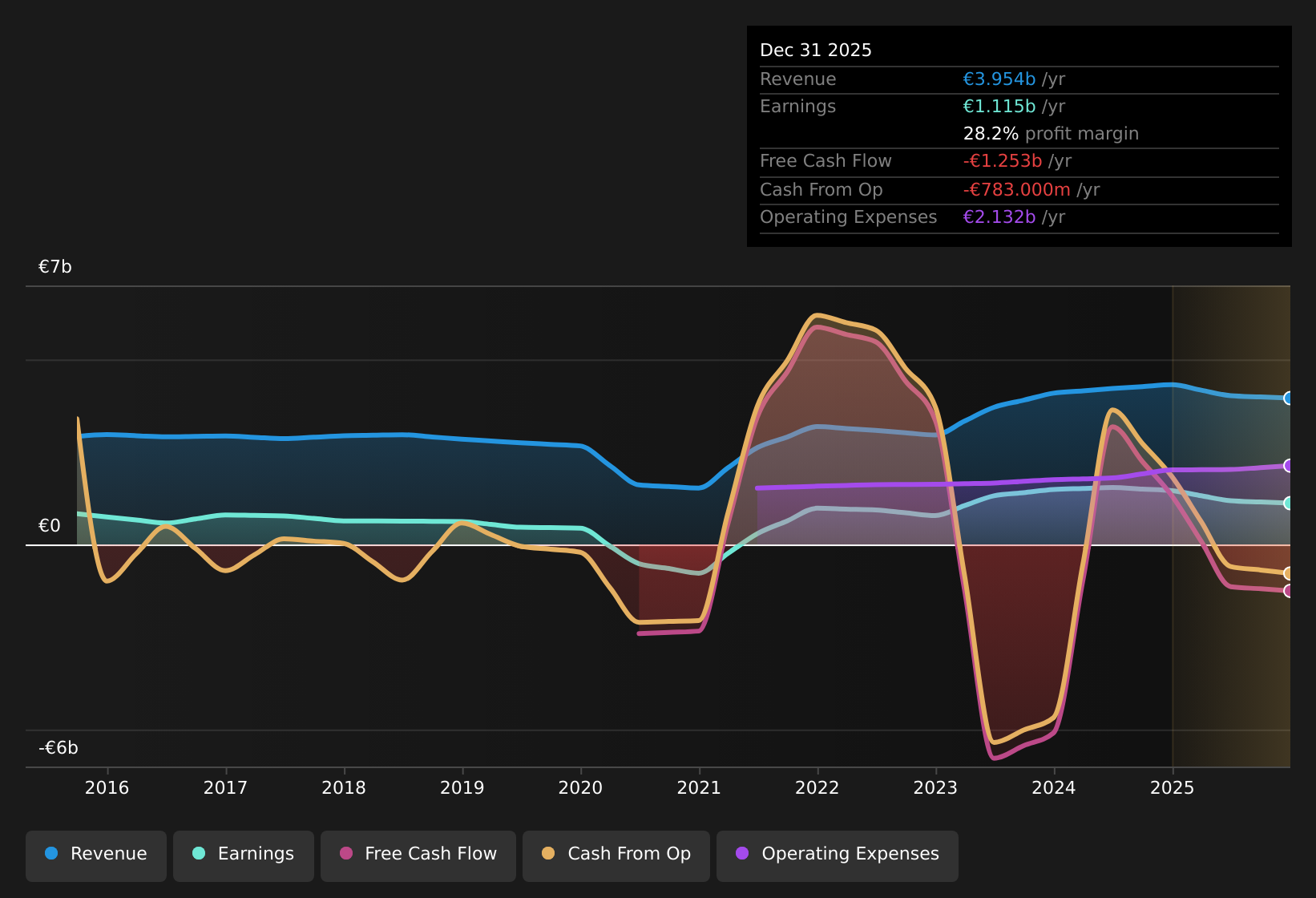This screenshot has height=898, width=1316.
Task: Click the 2020 x-axis label
Action: pyautogui.click(x=581, y=788)
